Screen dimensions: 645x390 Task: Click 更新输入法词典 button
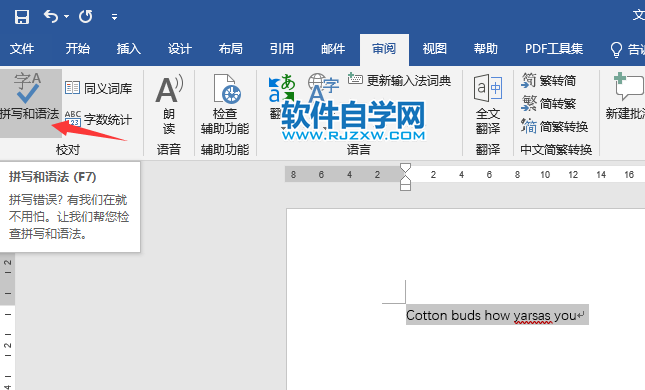click(x=400, y=80)
